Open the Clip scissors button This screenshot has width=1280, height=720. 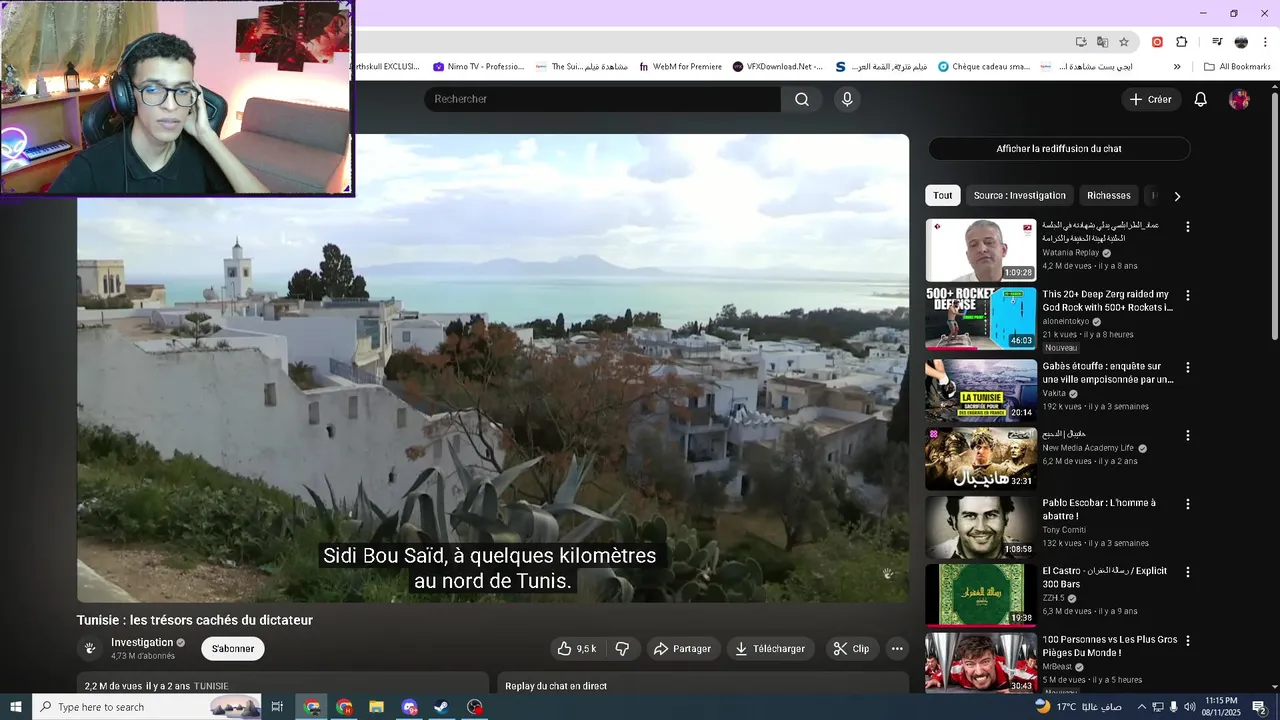(x=851, y=649)
